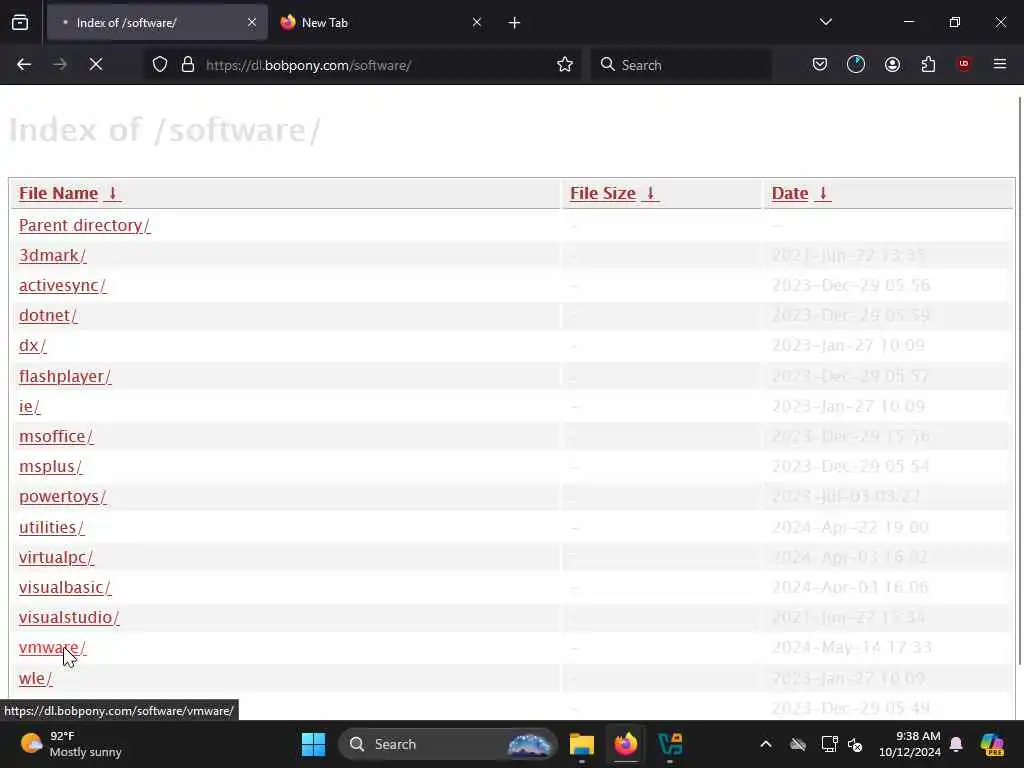
Task: Open the Firefox application menu
Action: tap(1000, 64)
